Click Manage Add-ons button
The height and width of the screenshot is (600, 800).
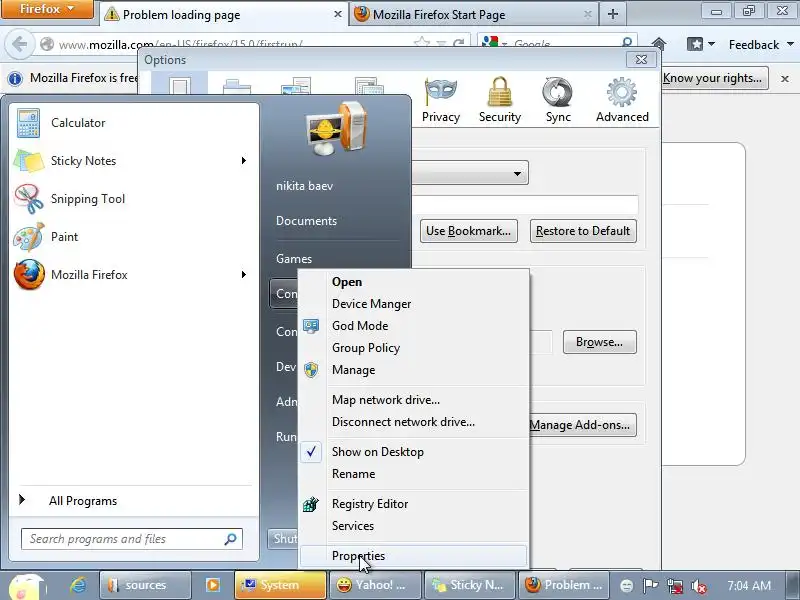pyautogui.click(x=582, y=425)
